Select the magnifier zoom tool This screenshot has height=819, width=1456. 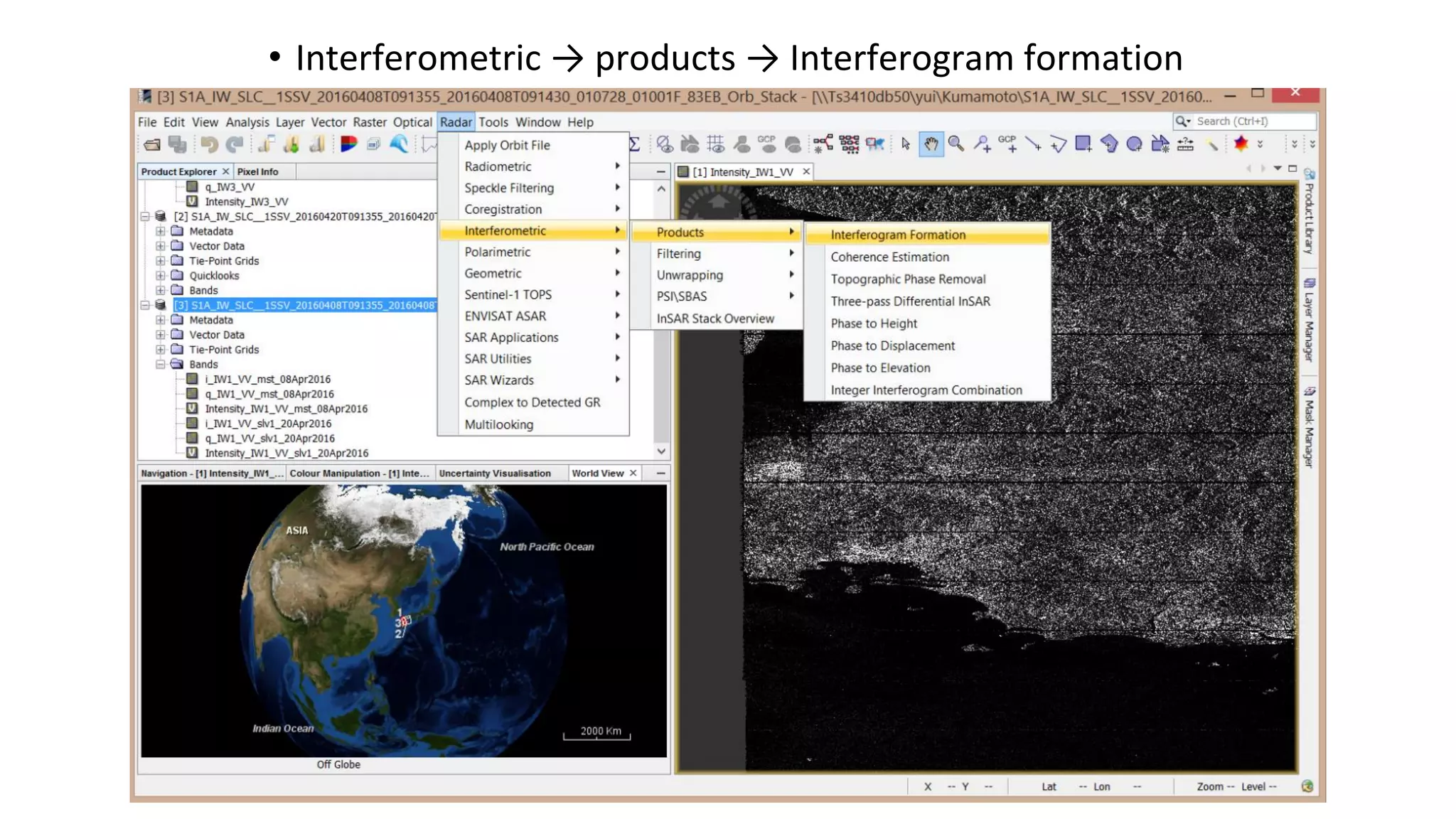[956, 144]
